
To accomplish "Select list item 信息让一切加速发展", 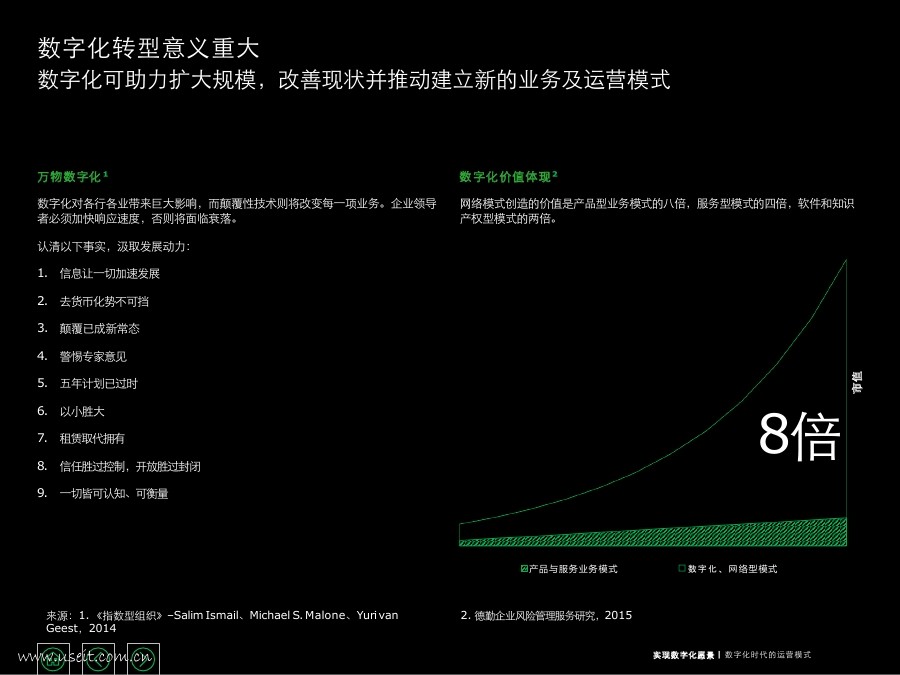I will tap(110, 274).
